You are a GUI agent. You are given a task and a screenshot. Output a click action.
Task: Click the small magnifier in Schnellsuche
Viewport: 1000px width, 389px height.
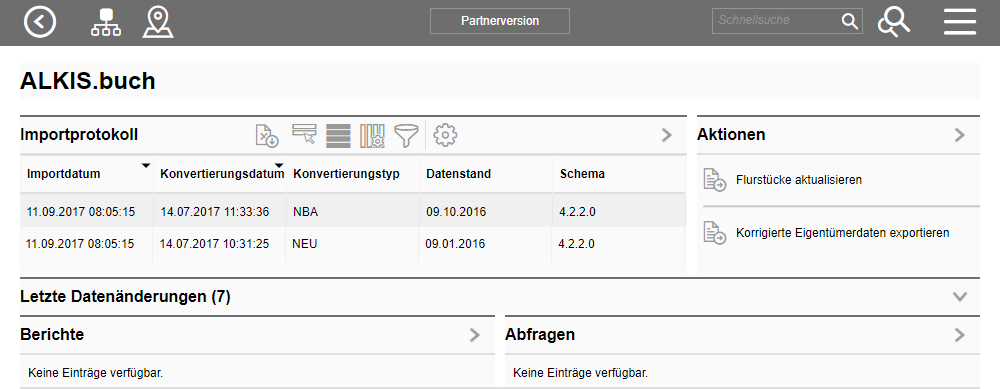click(849, 21)
